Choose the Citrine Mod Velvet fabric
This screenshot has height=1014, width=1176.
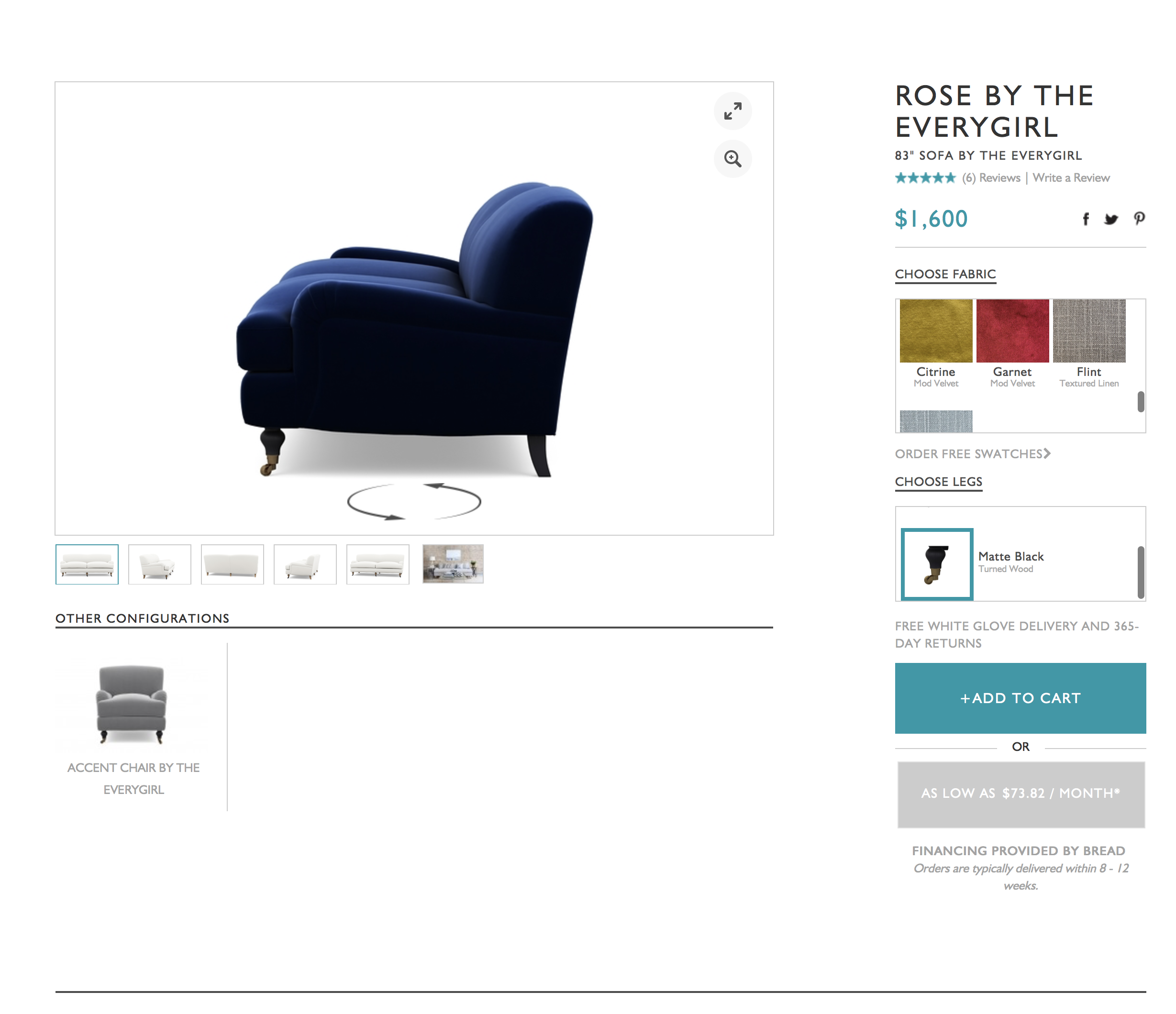pyautogui.click(x=936, y=344)
